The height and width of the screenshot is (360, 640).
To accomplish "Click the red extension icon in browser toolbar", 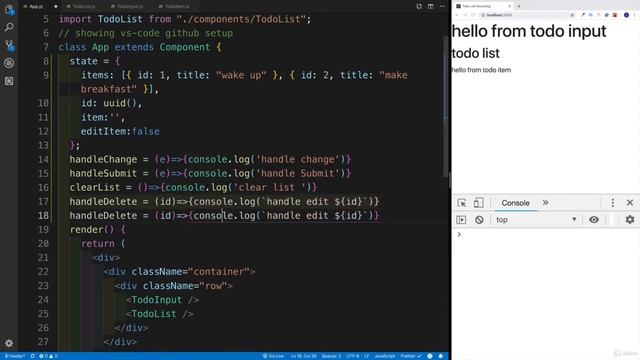I will [x=615, y=15].
